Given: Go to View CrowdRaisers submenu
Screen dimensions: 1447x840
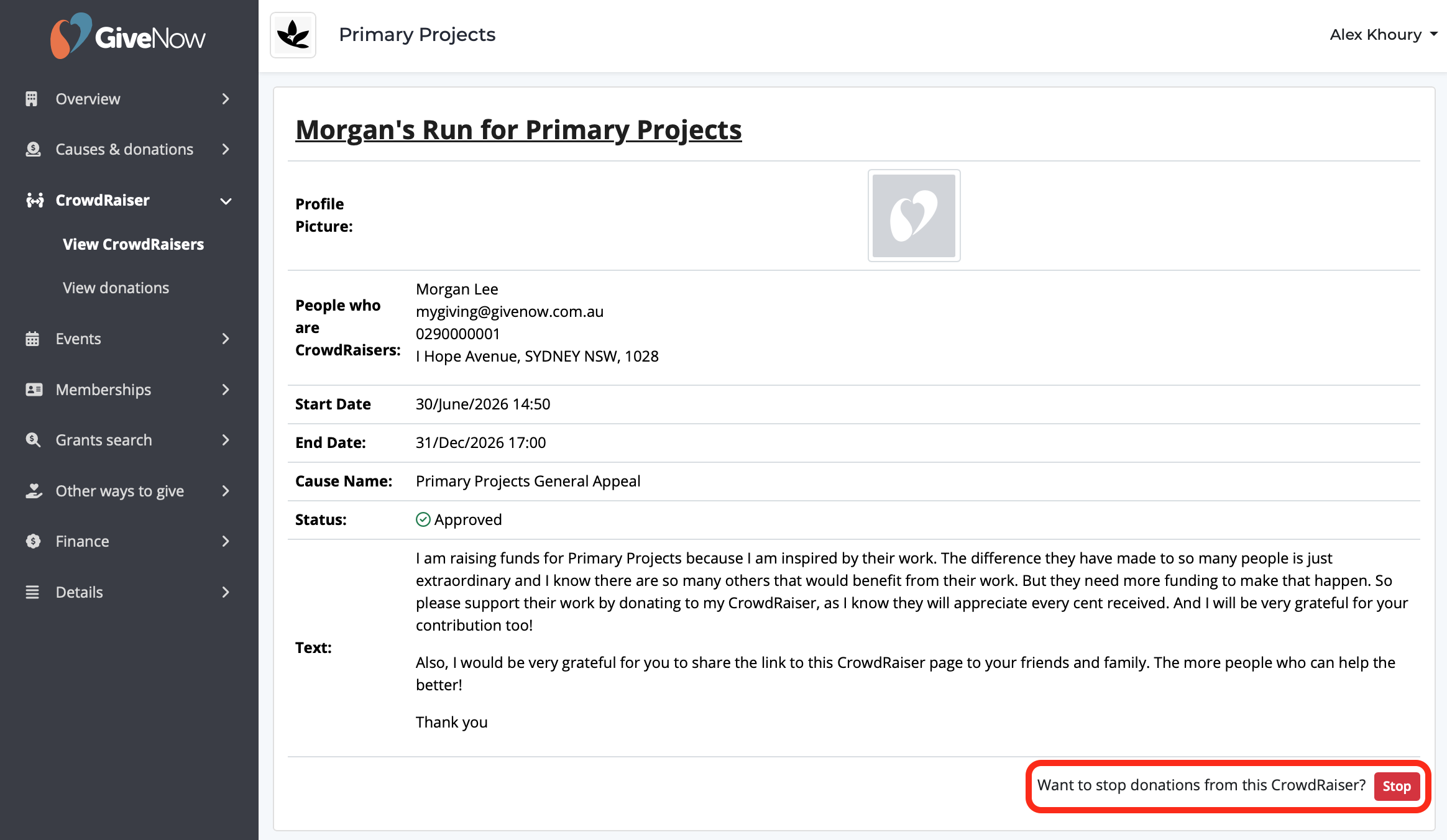Looking at the screenshot, I should coord(133,244).
